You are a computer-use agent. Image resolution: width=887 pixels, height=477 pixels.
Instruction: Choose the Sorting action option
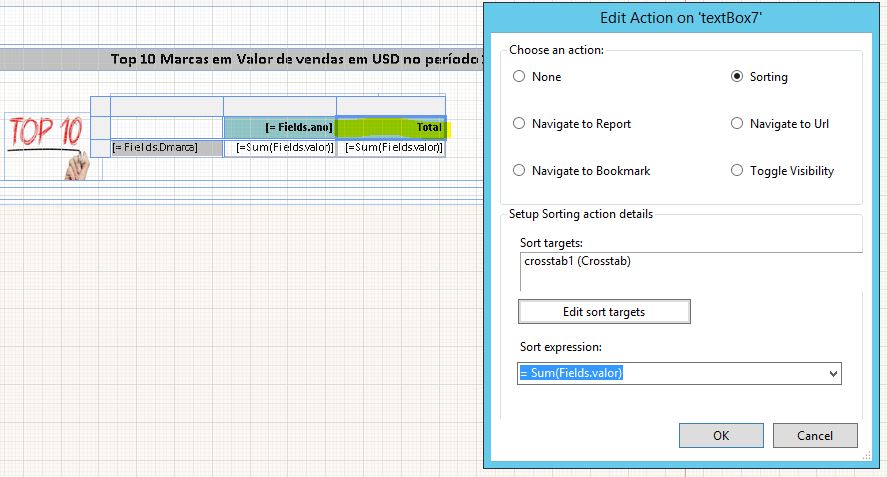click(737, 77)
